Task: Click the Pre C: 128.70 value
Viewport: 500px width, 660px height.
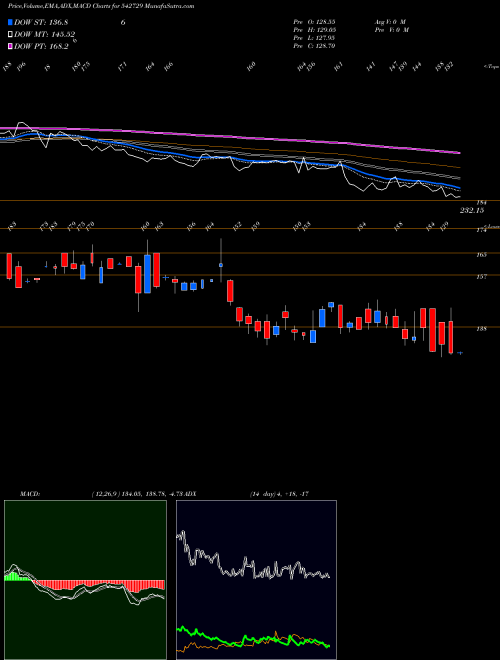Action: pyautogui.click(x=314, y=46)
